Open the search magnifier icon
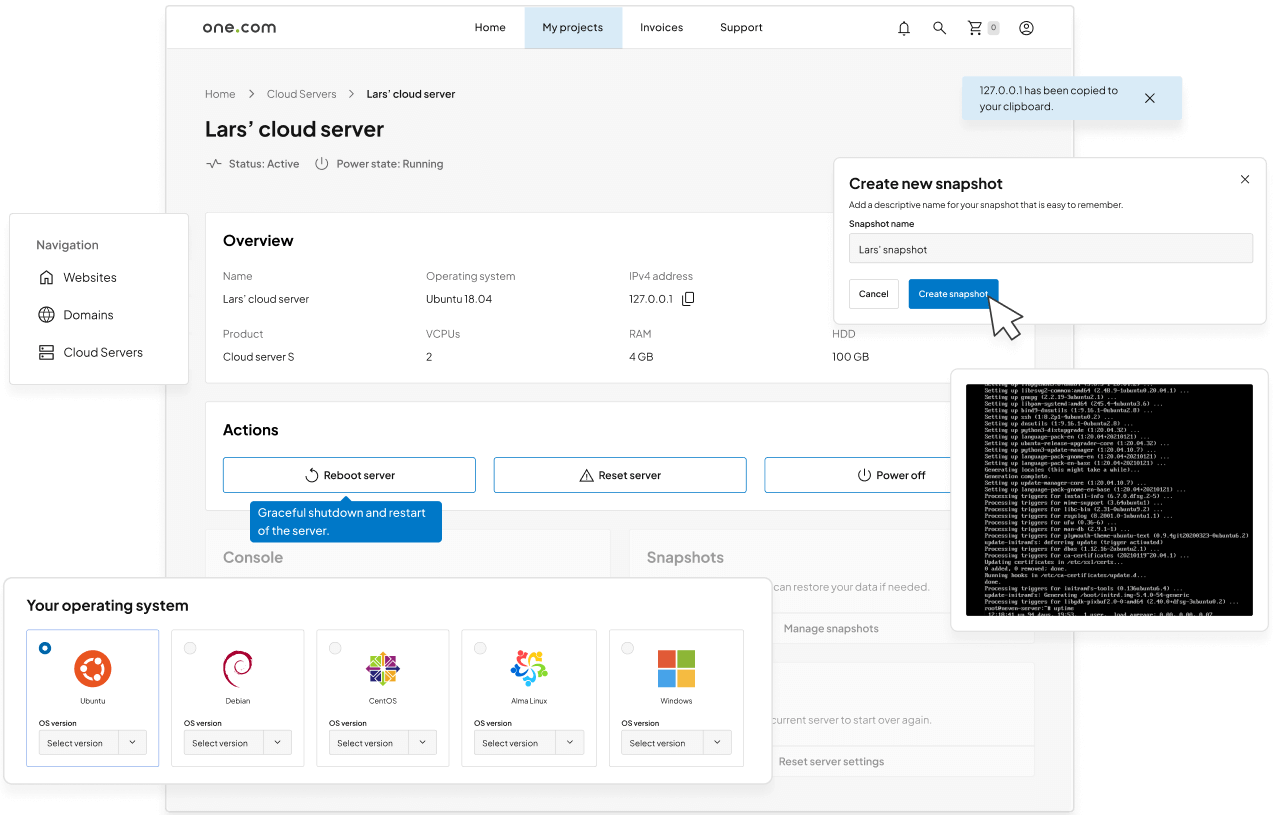 [940, 28]
